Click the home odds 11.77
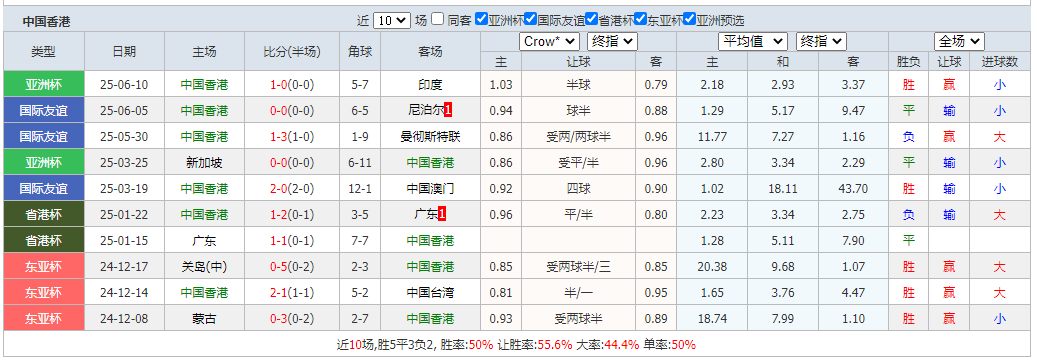Image resolution: width=1037 pixels, height=361 pixels. click(x=712, y=137)
